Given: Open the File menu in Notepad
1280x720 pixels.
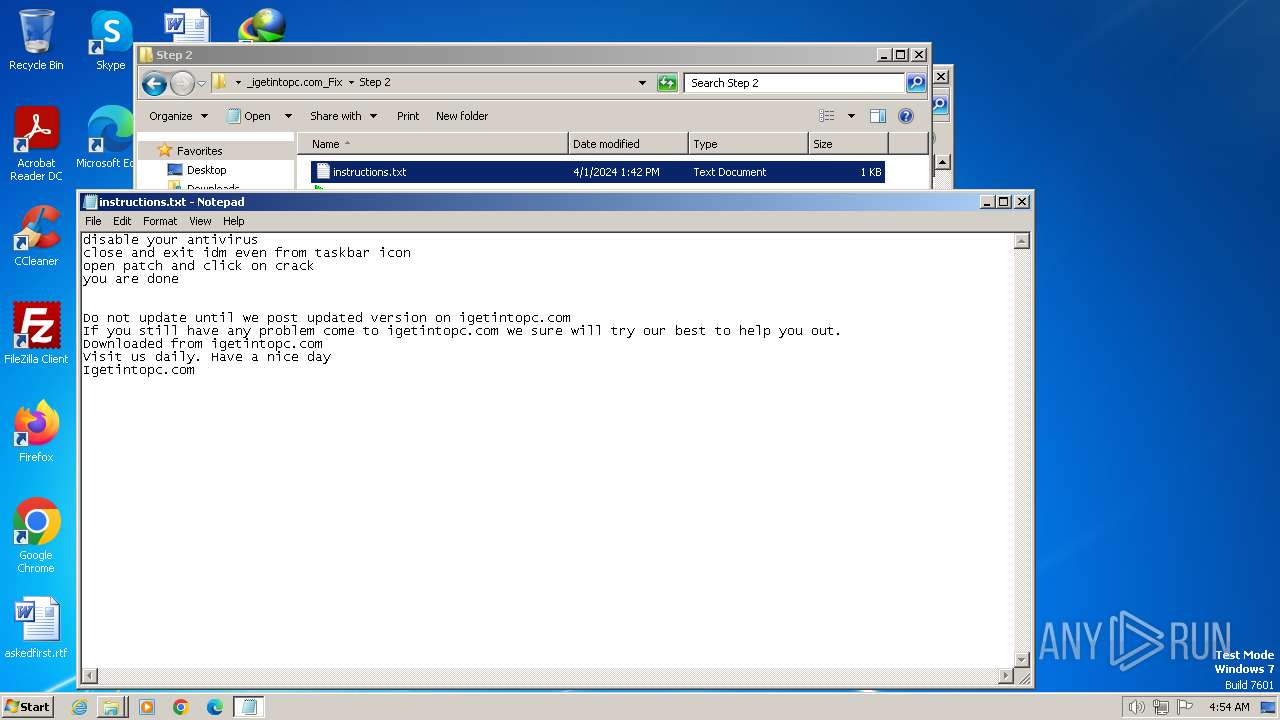Looking at the screenshot, I should pyautogui.click(x=93, y=221).
